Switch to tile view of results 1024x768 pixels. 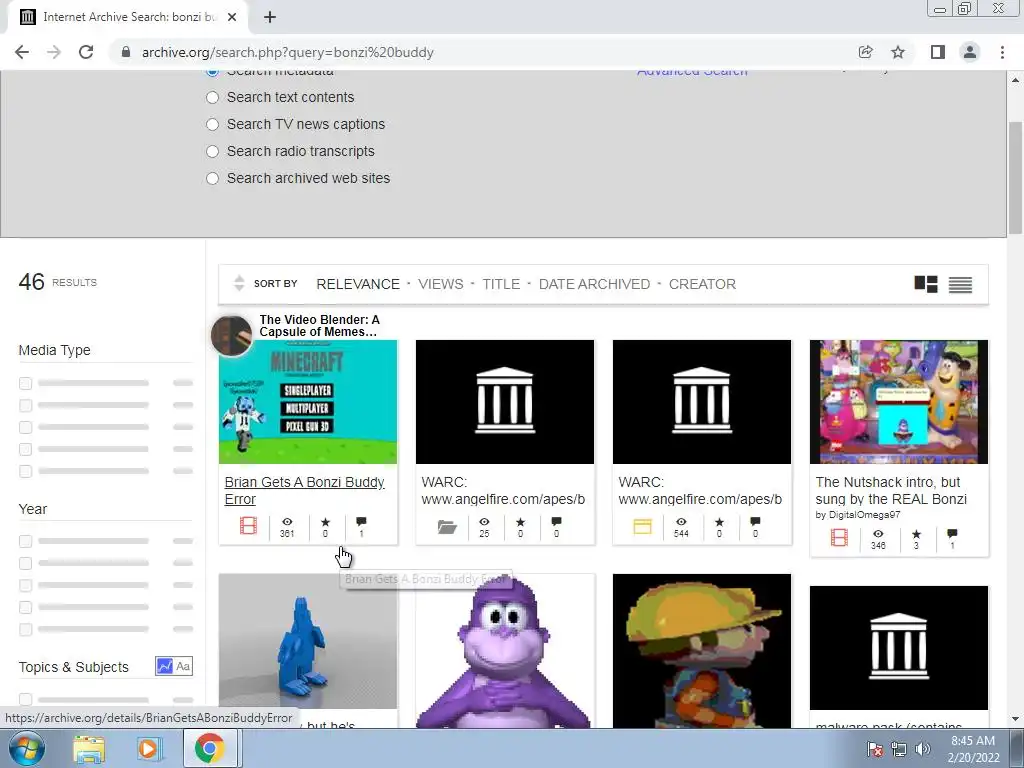(926, 284)
